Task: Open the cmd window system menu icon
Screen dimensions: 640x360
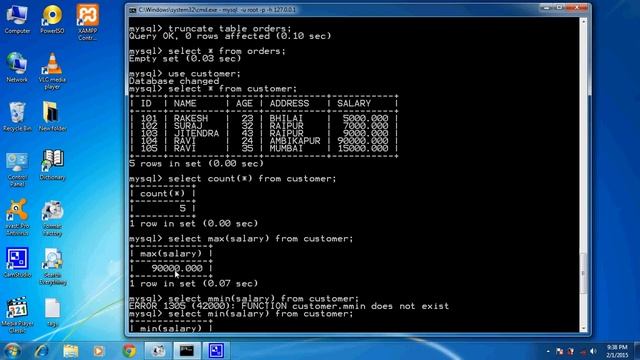Action: click(133, 10)
